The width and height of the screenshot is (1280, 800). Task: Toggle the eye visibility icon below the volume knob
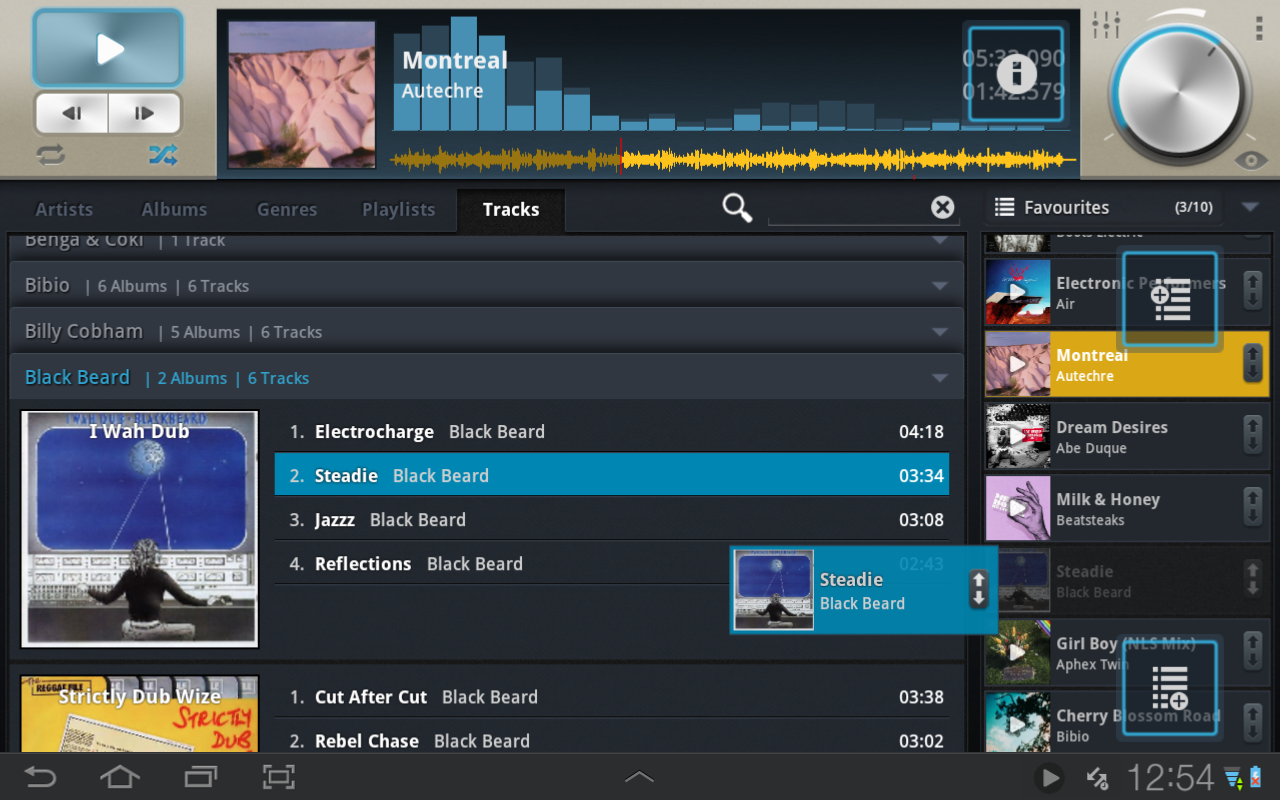click(x=1252, y=160)
